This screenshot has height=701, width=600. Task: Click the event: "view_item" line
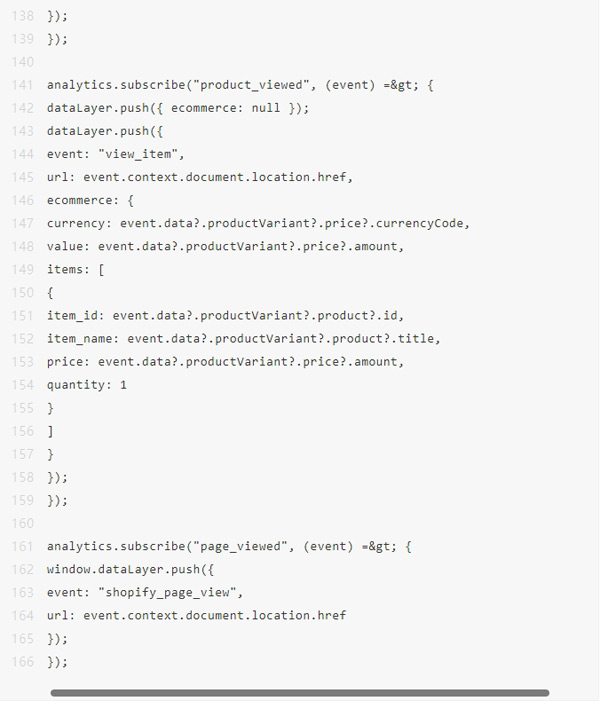tap(116, 154)
